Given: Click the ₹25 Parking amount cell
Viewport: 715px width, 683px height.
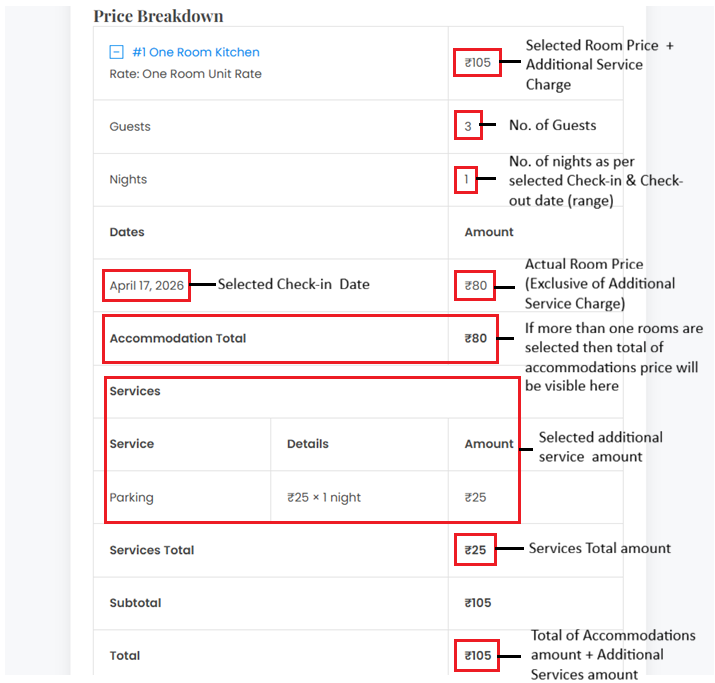Looking at the screenshot, I should pos(476,497).
